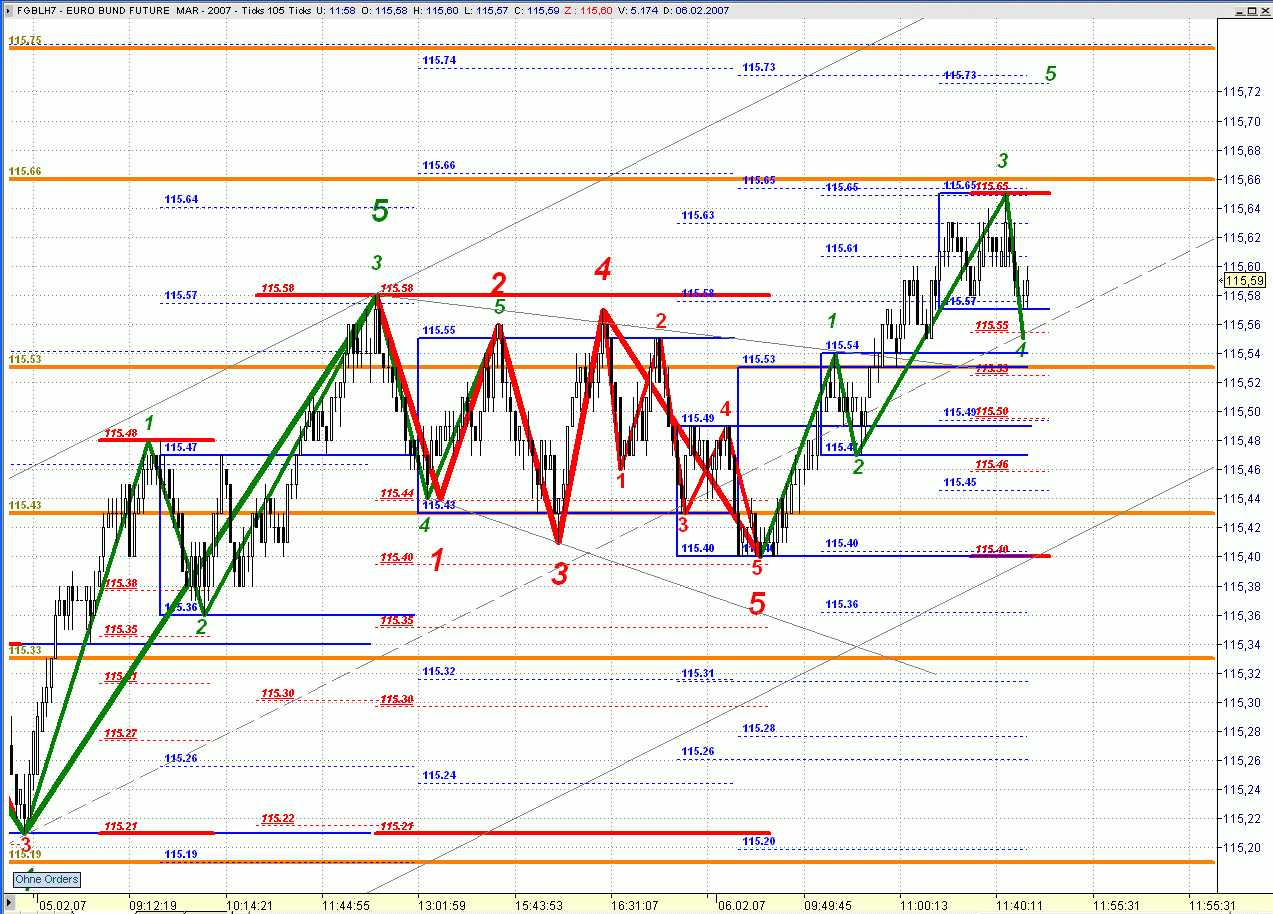The image size is (1273, 914).
Task: Click the orange 115.66 level label
Action: click(25, 172)
